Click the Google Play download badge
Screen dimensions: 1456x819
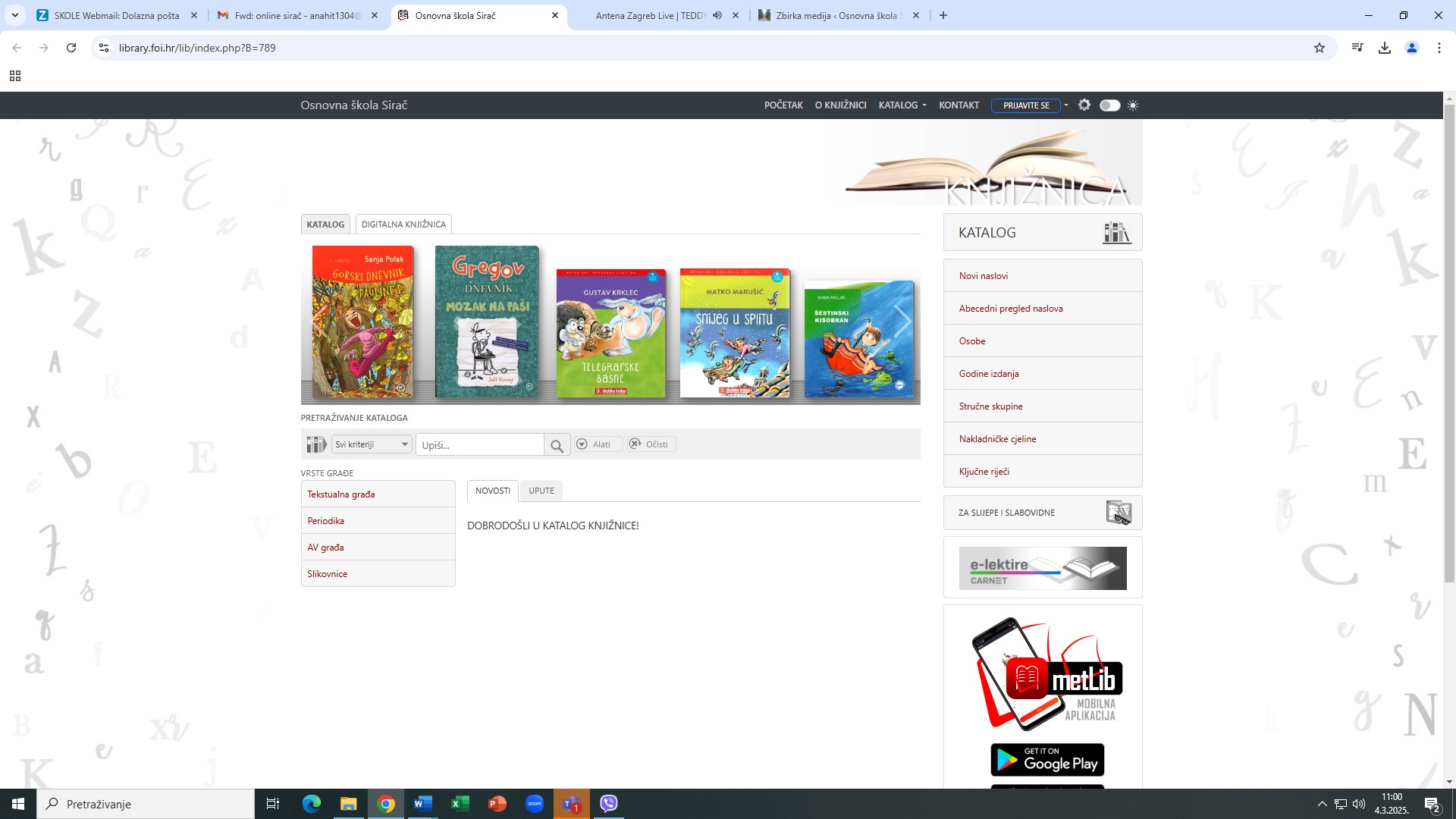(1047, 760)
